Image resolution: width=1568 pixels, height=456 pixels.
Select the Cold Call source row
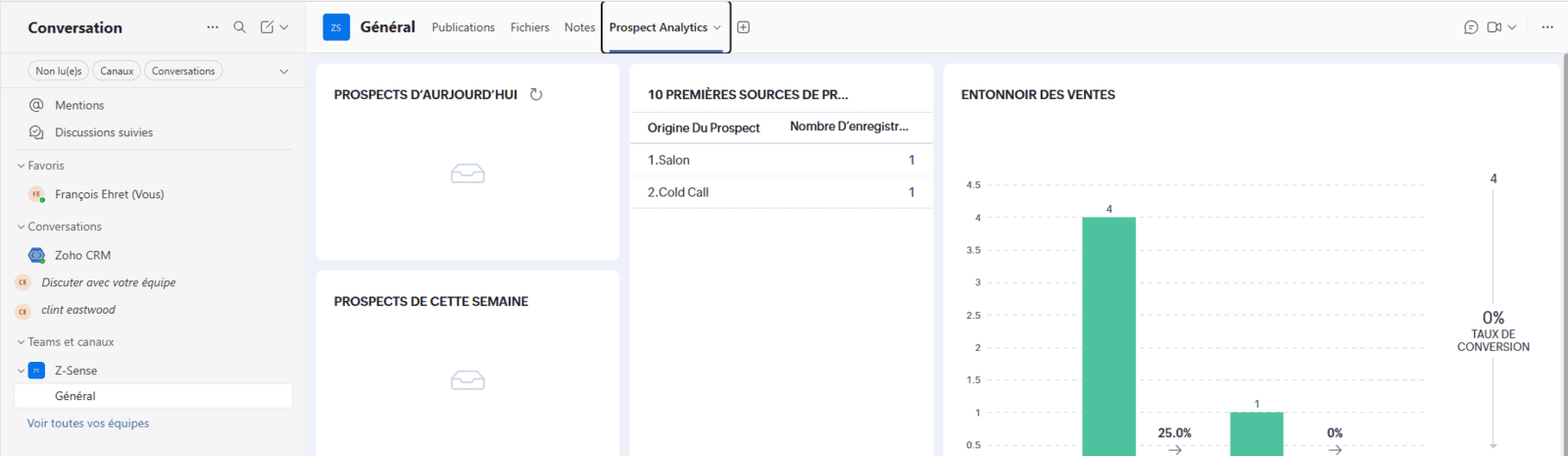coord(780,192)
